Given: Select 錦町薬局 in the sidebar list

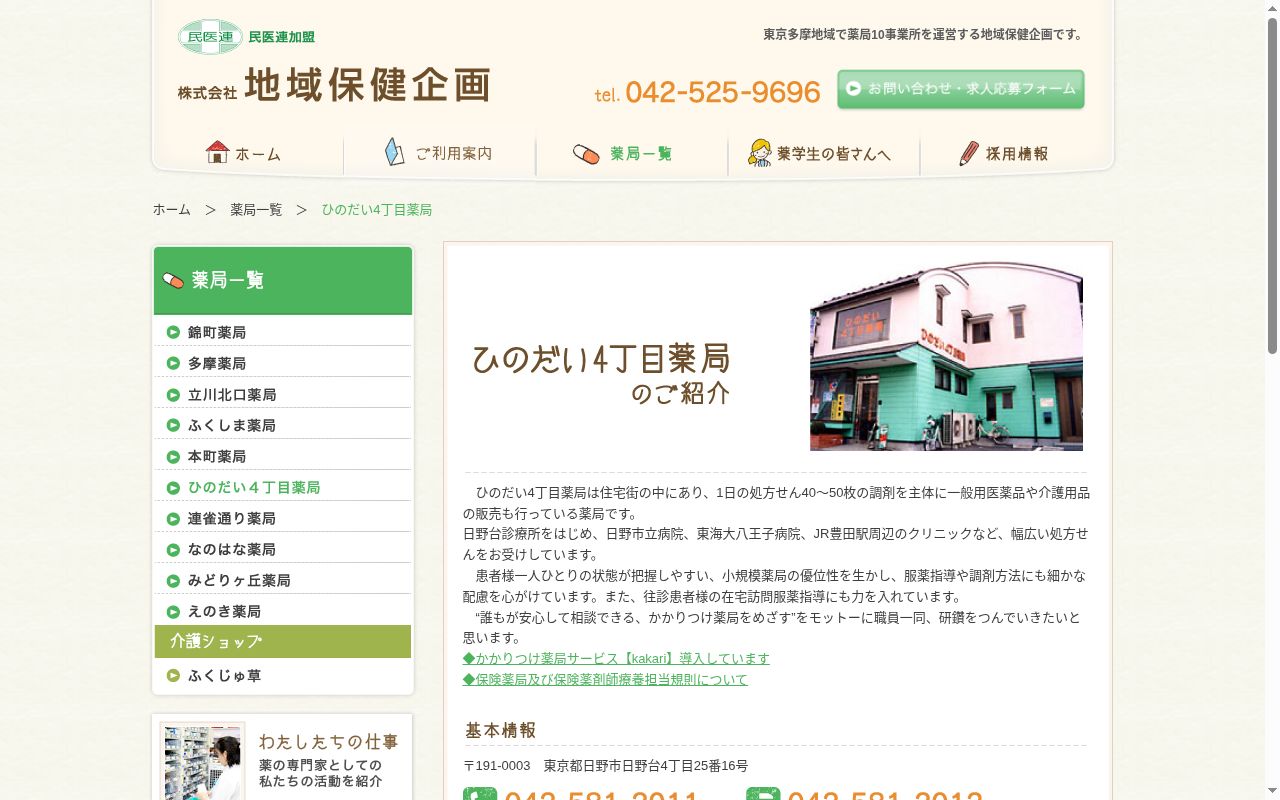Looking at the screenshot, I should [283, 332].
